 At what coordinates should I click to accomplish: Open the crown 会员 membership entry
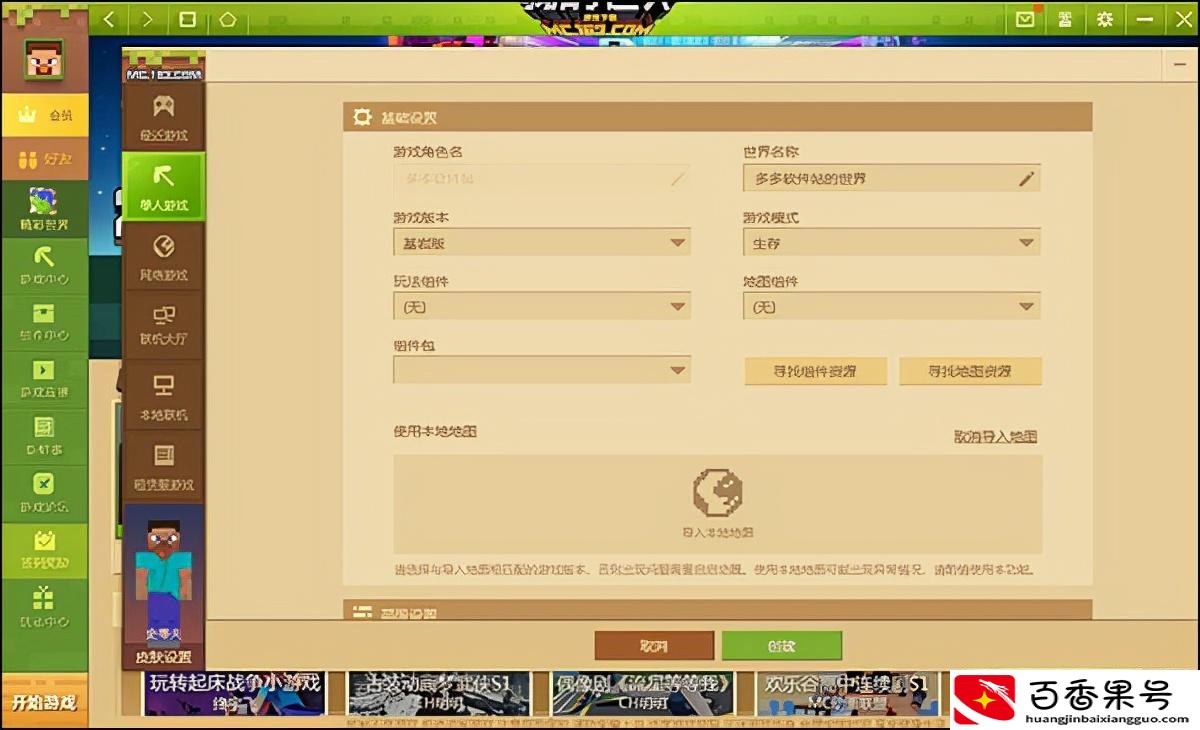point(44,115)
